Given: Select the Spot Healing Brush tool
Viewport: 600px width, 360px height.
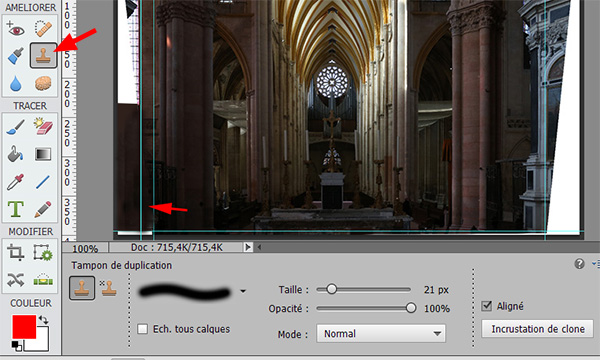Looking at the screenshot, I should coord(43,29).
